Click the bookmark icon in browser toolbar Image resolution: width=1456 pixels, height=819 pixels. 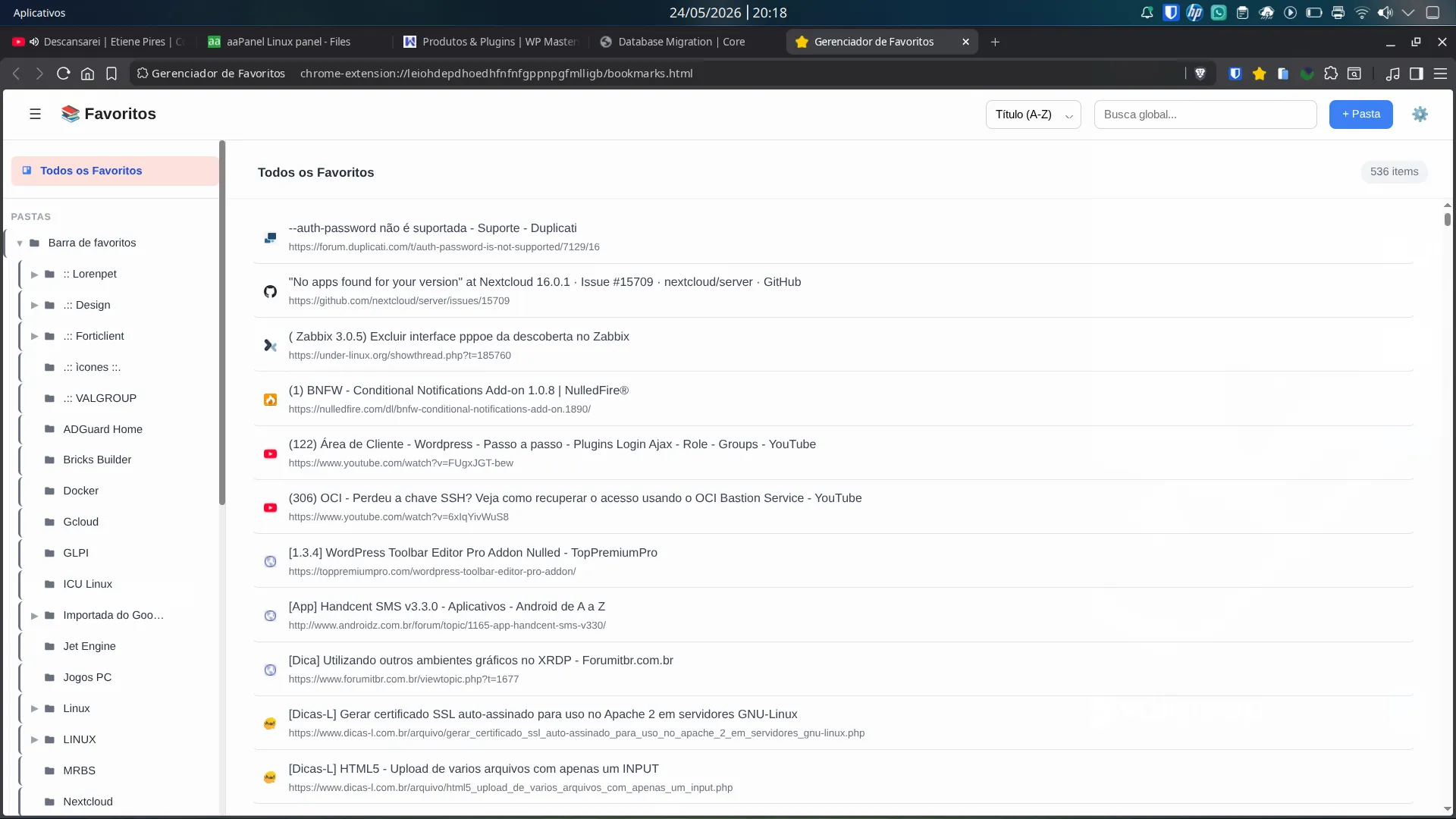pos(111,74)
